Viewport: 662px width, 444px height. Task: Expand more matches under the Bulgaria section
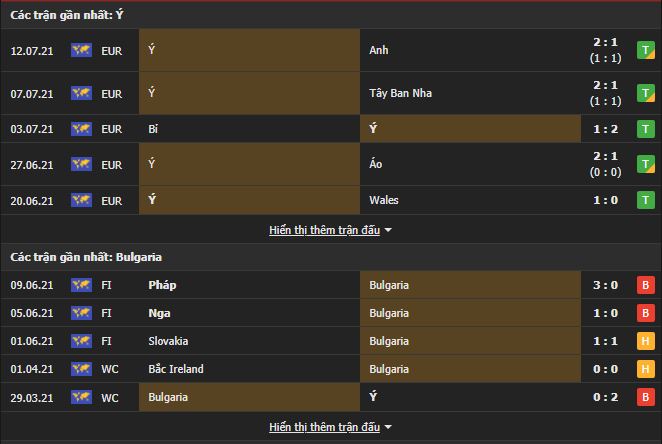(324, 427)
